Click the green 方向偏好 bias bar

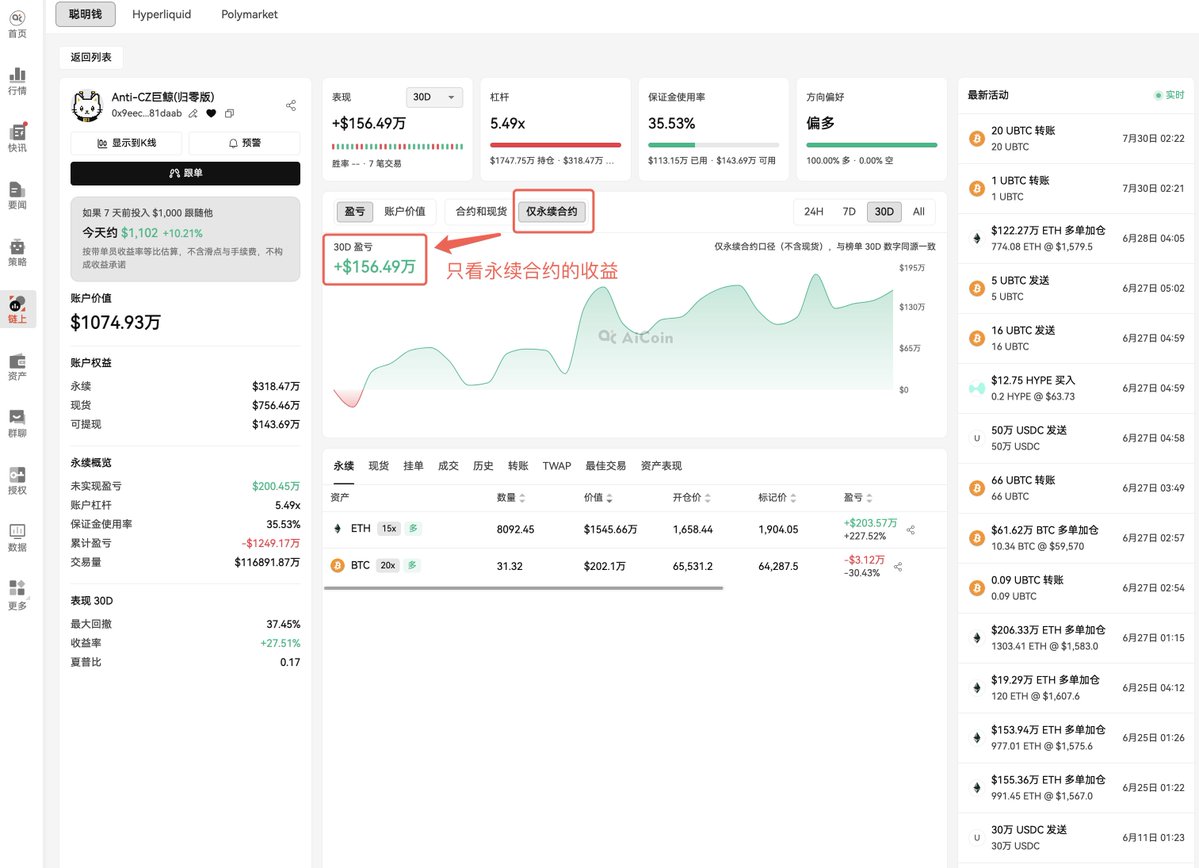click(872, 145)
